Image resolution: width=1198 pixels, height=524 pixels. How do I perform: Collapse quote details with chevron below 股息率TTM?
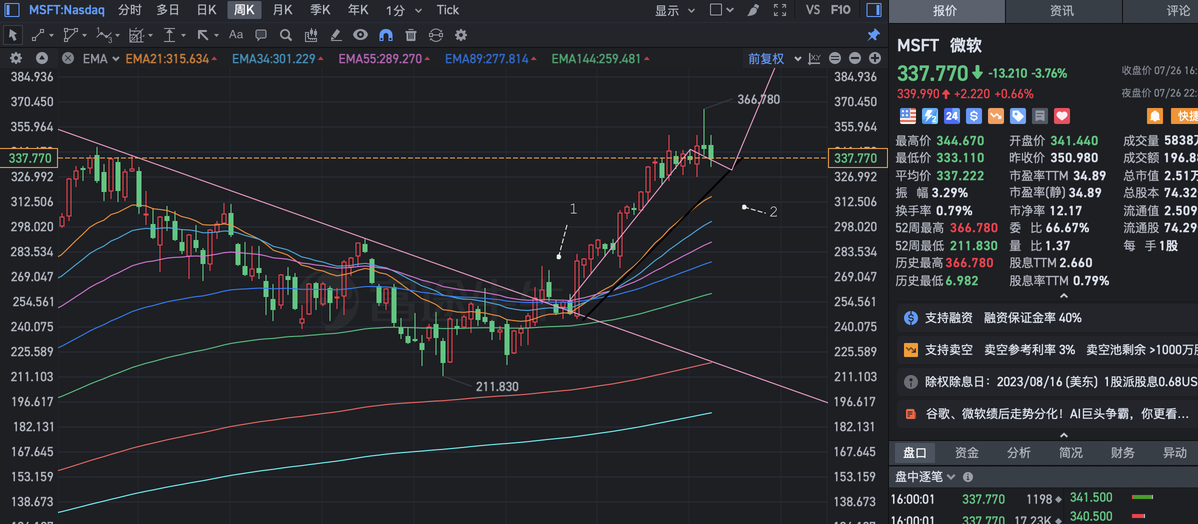click(1063, 296)
